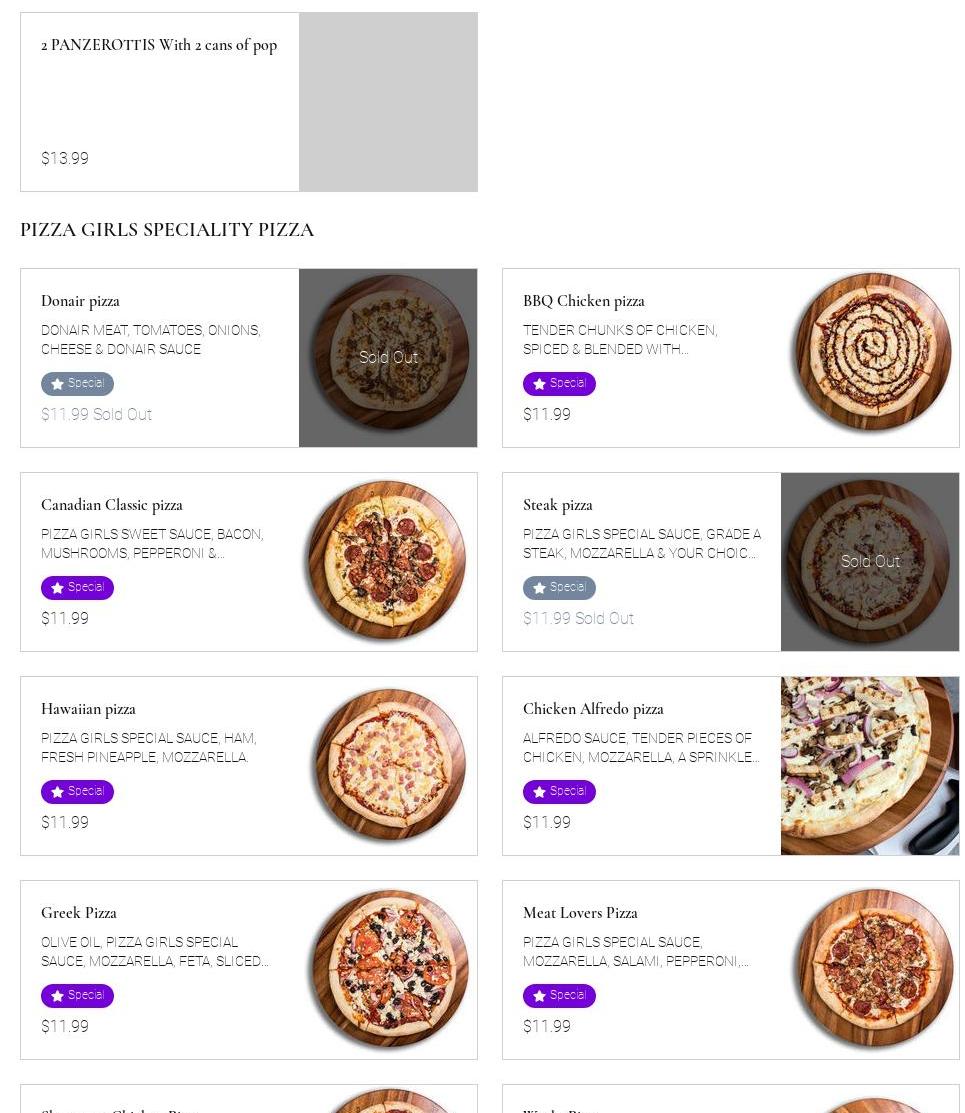Click the Special star badge on Chicken Alfredo pizza
This screenshot has height=1113, width=965.
(559, 792)
